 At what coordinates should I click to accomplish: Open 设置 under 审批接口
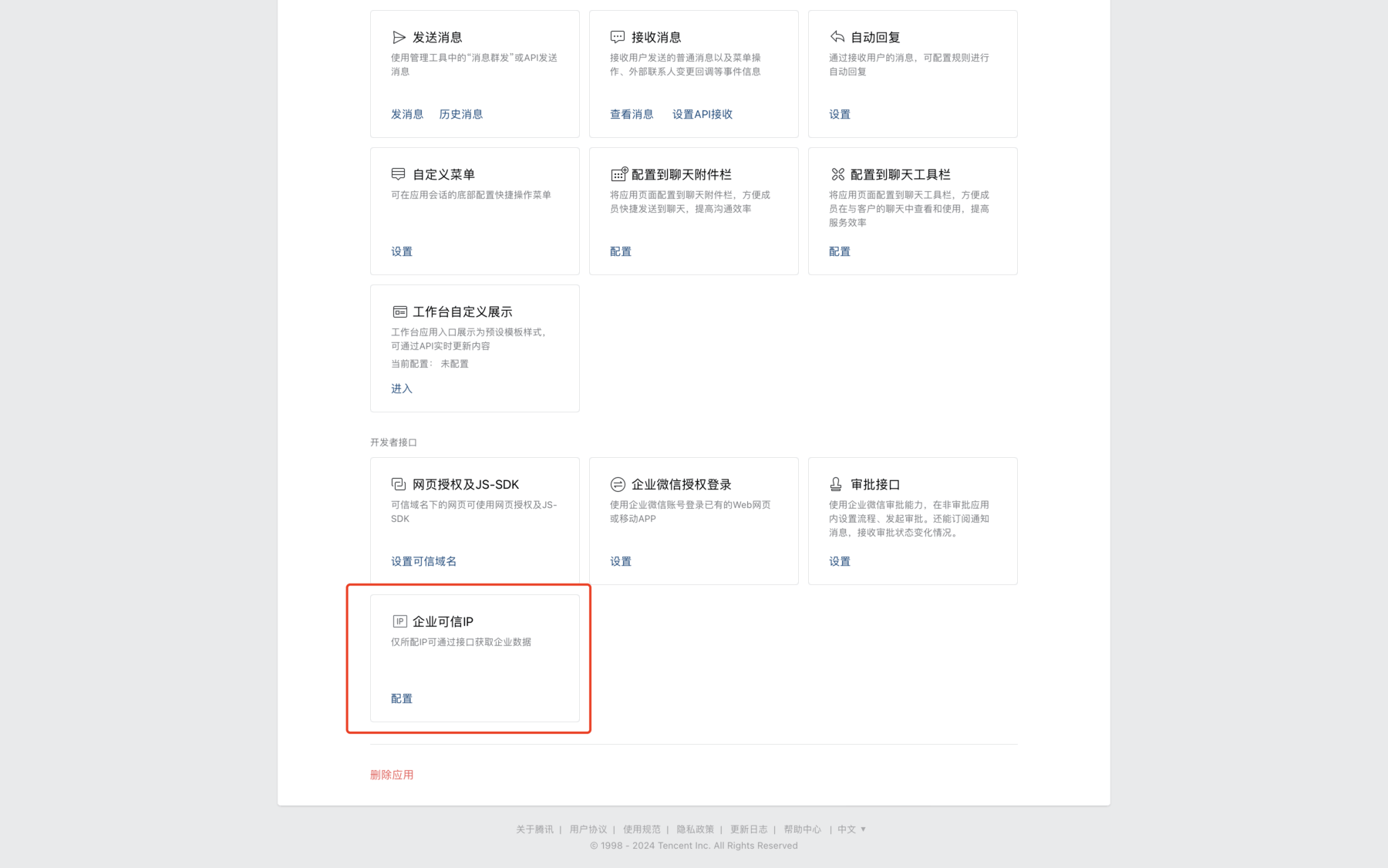[840, 561]
